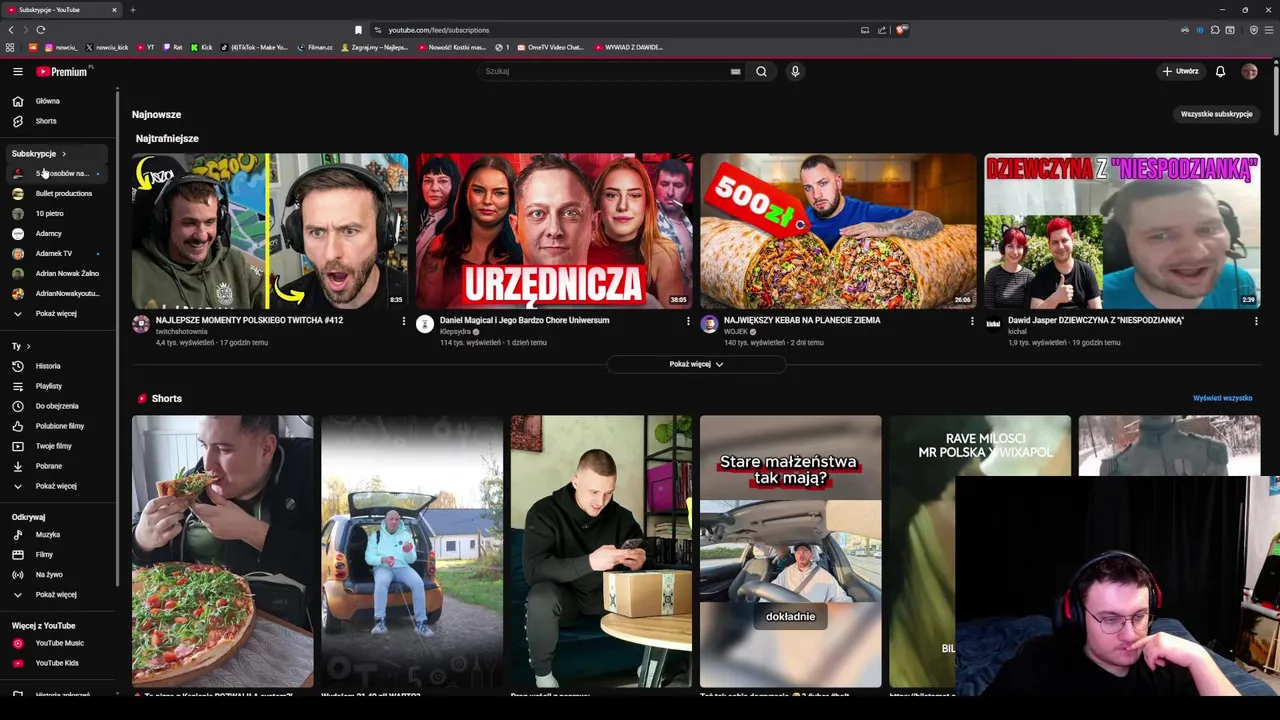Open the Główna home sidebar item
Image resolution: width=1280 pixels, height=720 pixels.
58,101
